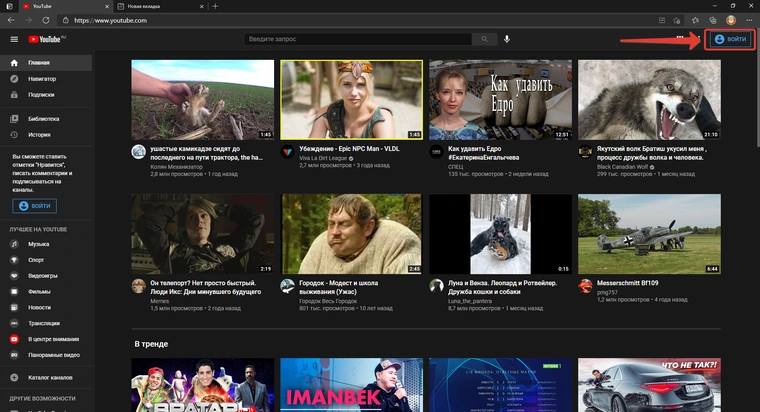
Task: Go to Подписки section
Action: [41, 95]
